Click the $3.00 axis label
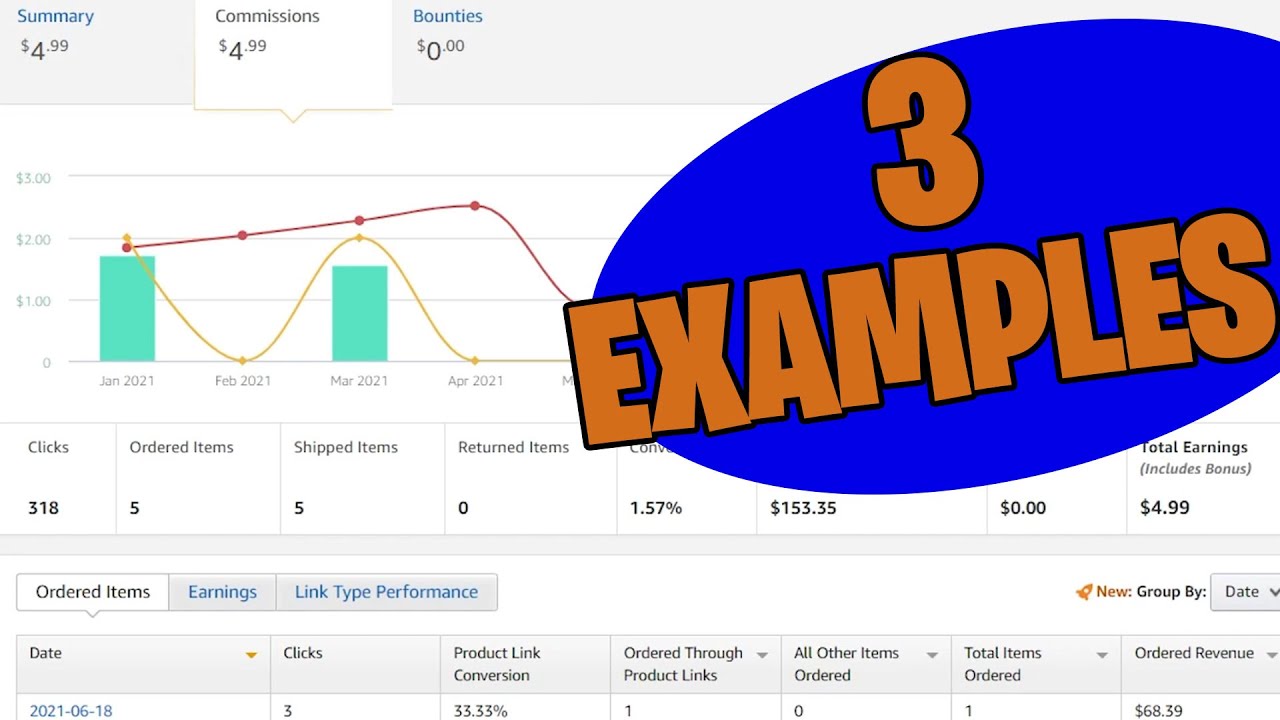 pos(33,178)
